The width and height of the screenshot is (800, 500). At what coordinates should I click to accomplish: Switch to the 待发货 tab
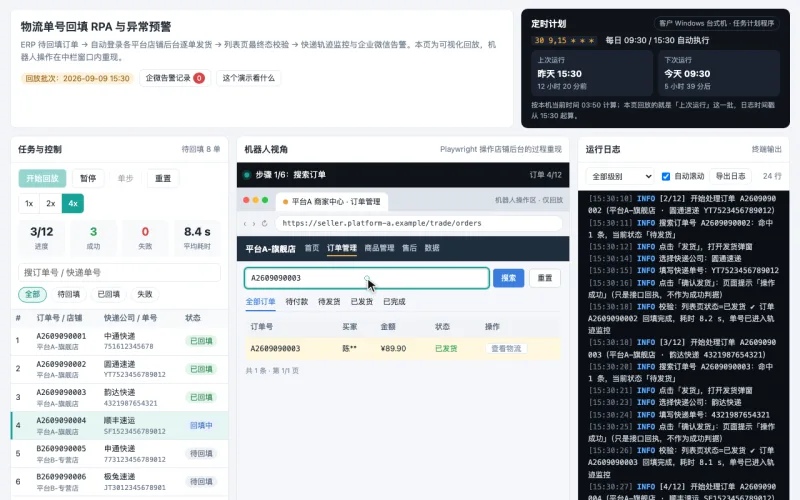[x=329, y=302]
